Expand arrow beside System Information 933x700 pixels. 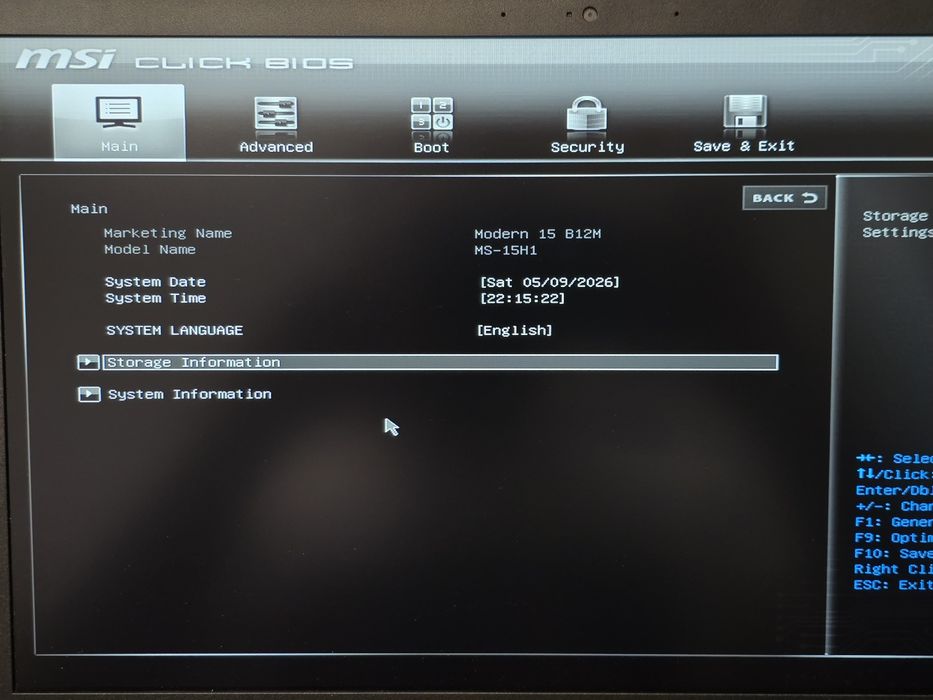click(89, 394)
